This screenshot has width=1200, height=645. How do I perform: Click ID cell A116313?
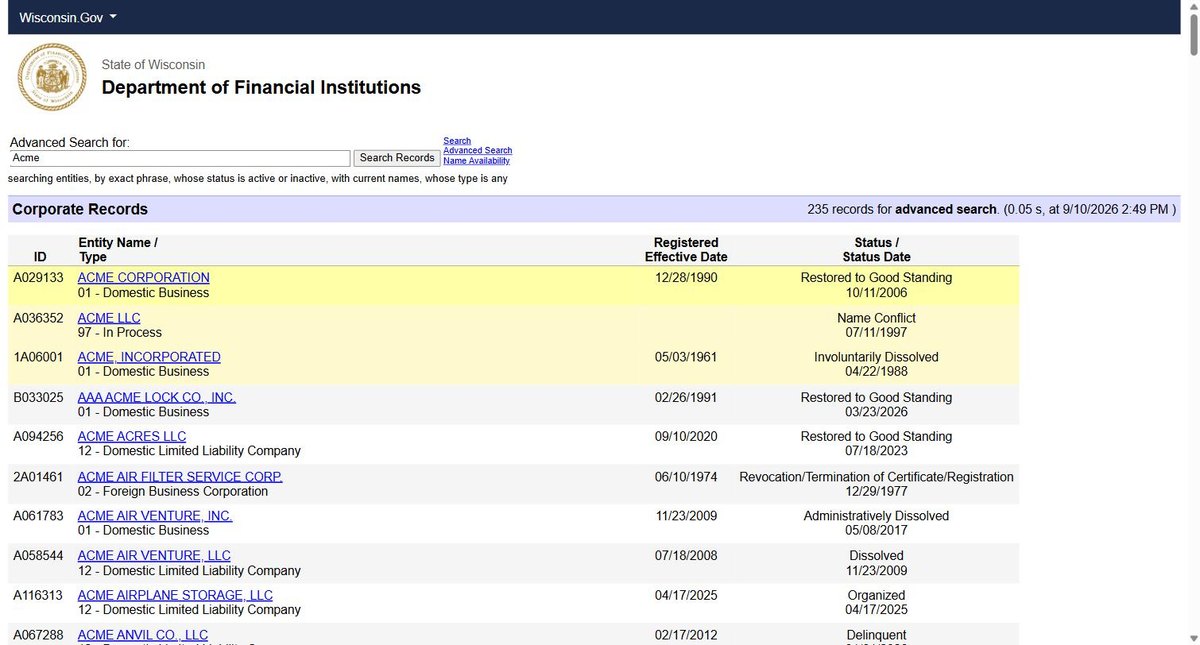click(38, 595)
